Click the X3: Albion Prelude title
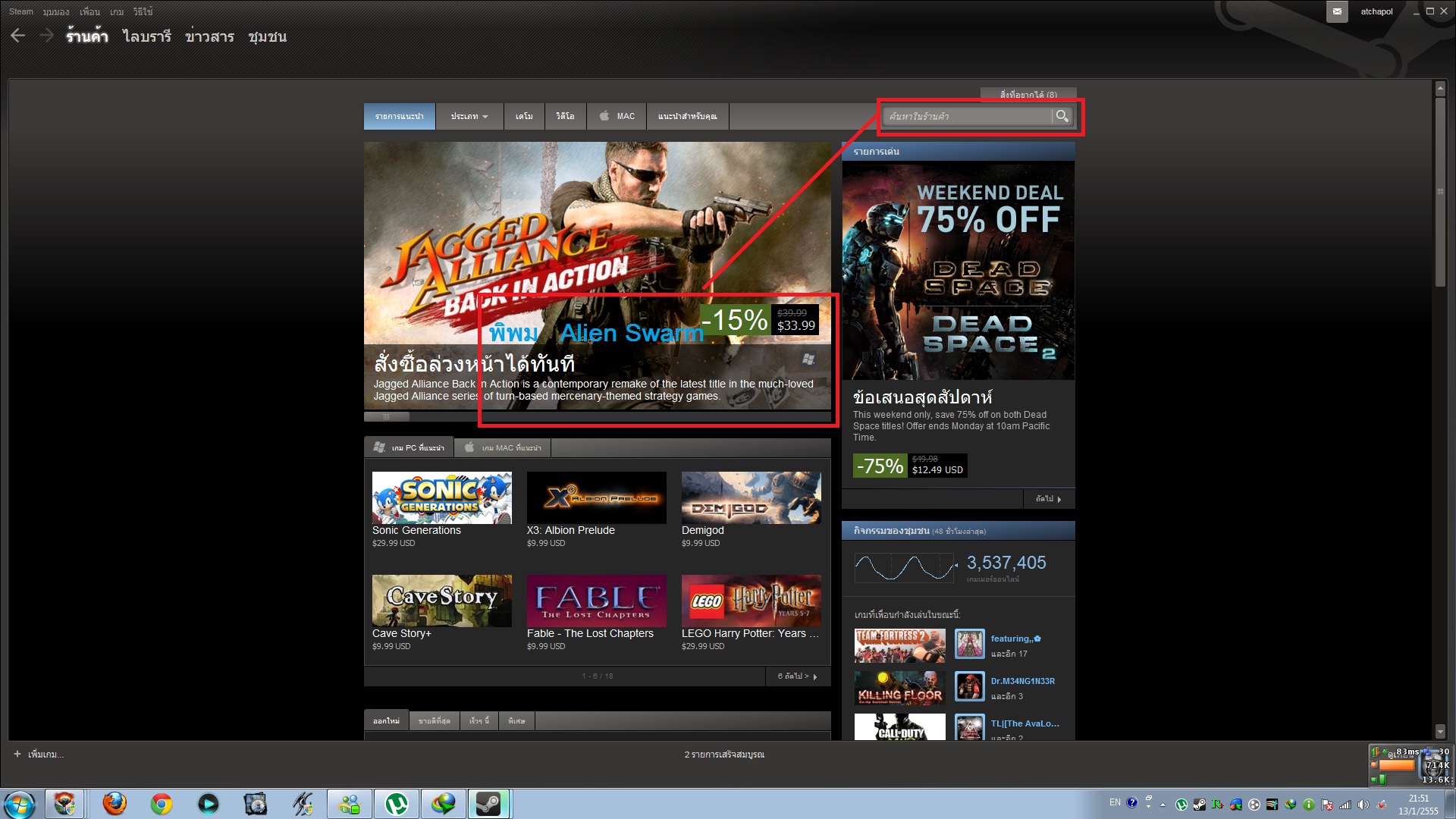Image resolution: width=1456 pixels, height=819 pixels. (570, 530)
